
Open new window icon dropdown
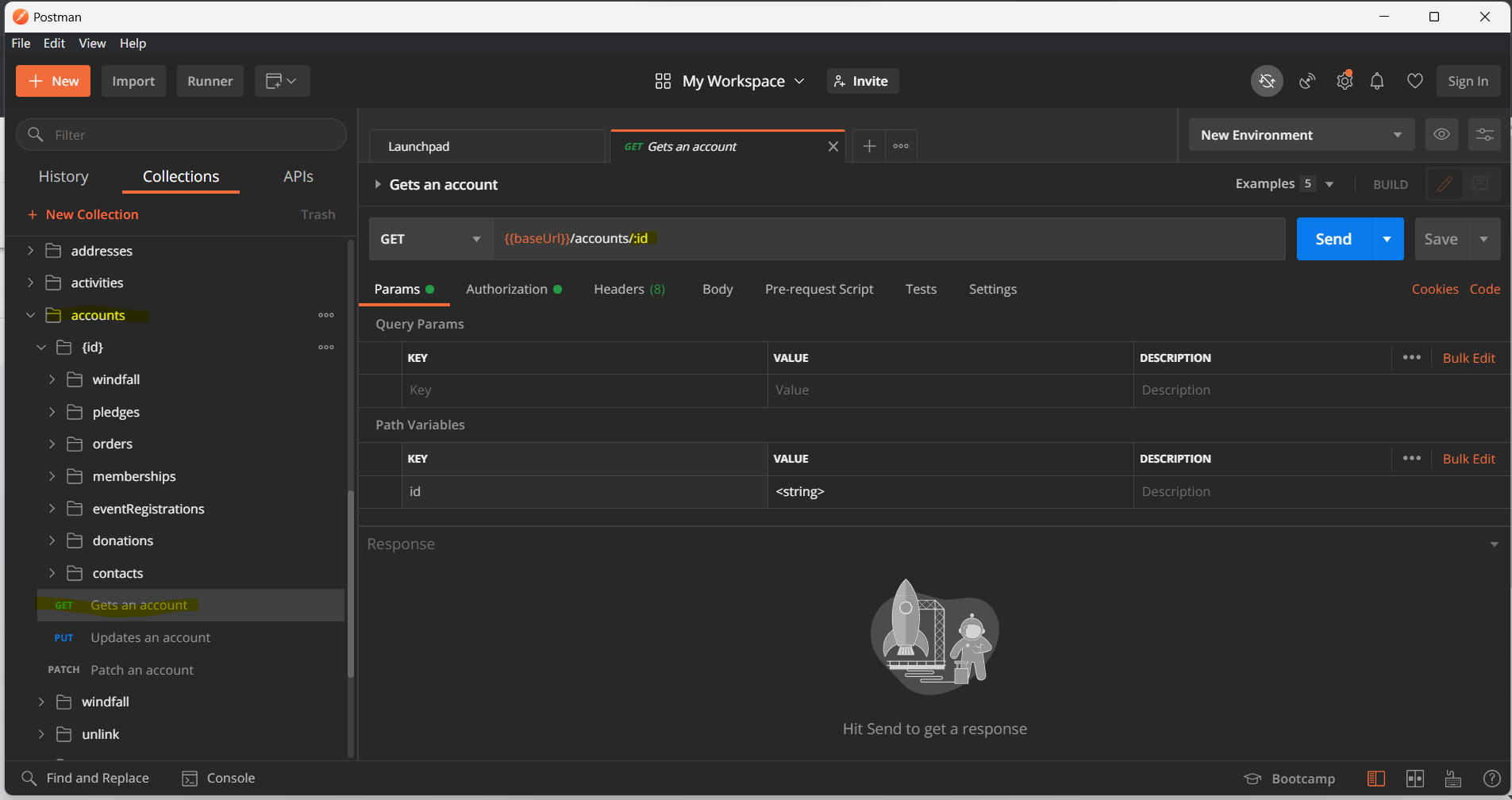[x=282, y=81]
